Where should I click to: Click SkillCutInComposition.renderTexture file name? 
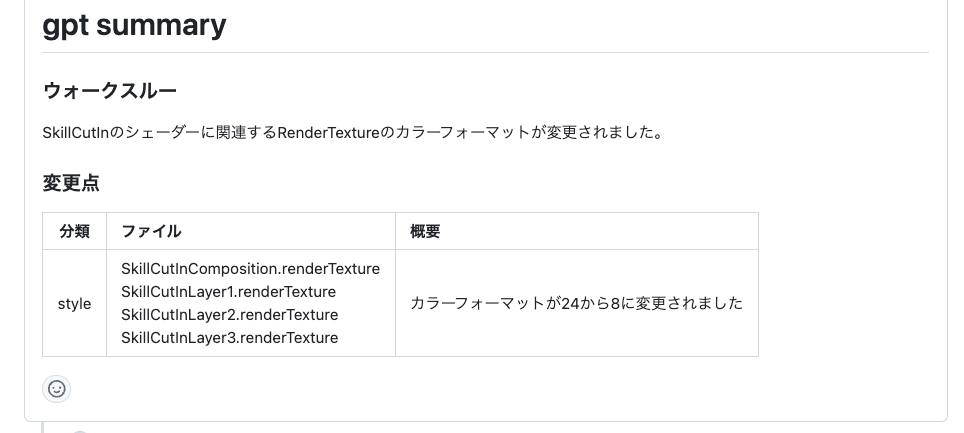[x=250, y=269]
